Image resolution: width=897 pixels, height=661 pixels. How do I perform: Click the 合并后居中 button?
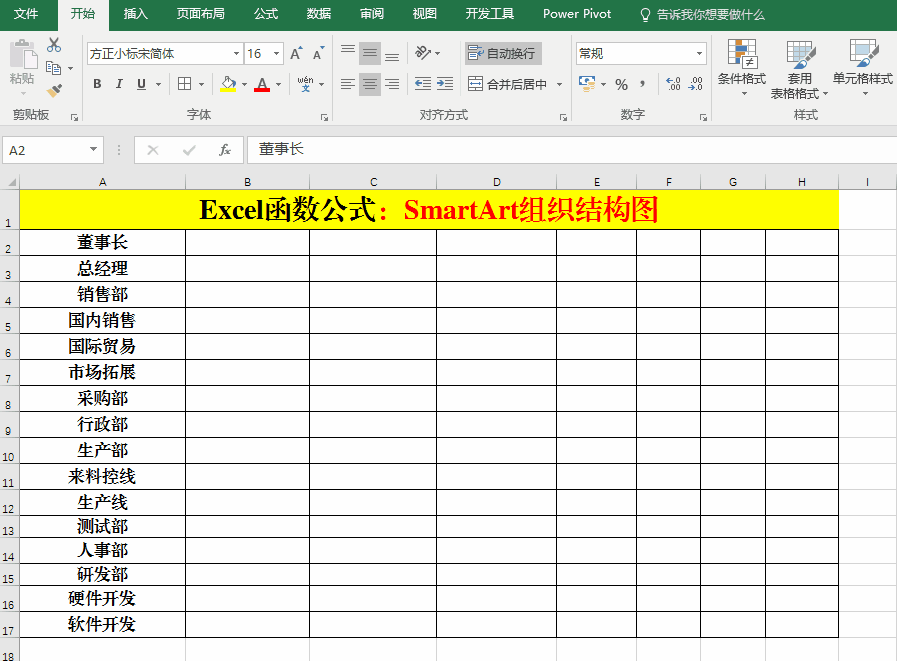509,84
